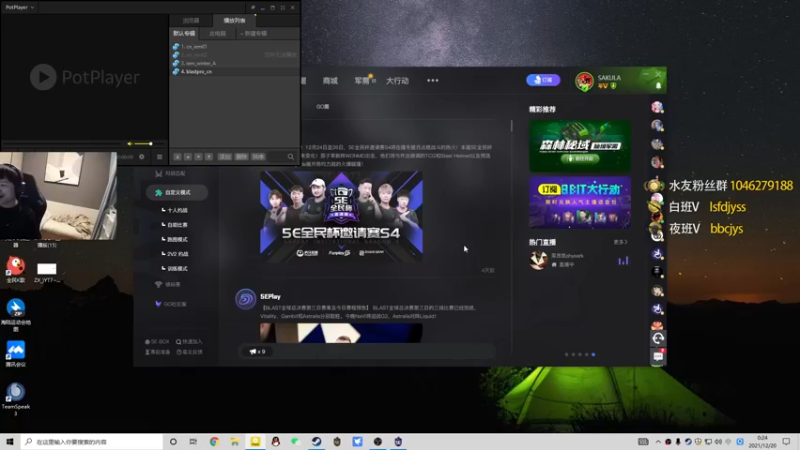Image resolution: width=800 pixels, height=450 pixels.
Task: Click 更多 more link beside 热门直播
Action: coord(620,242)
